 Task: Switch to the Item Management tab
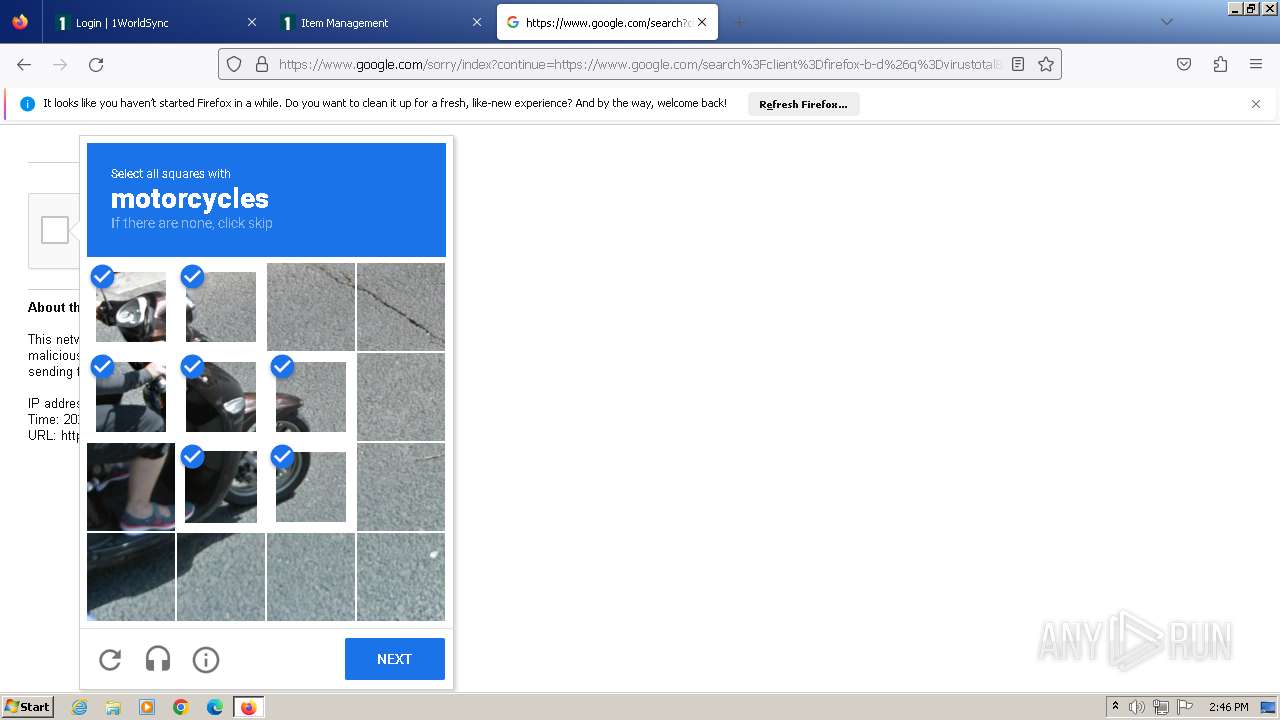380,22
